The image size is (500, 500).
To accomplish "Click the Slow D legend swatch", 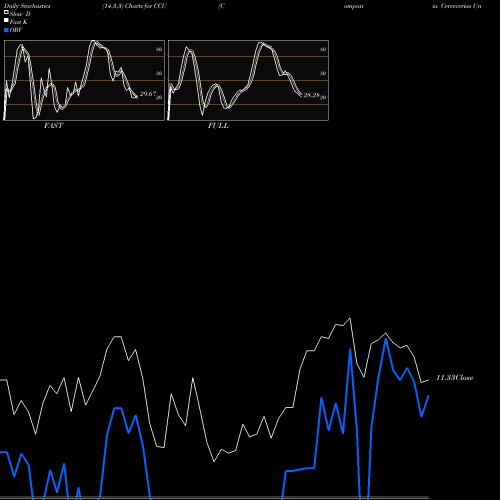I will [6, 12].
